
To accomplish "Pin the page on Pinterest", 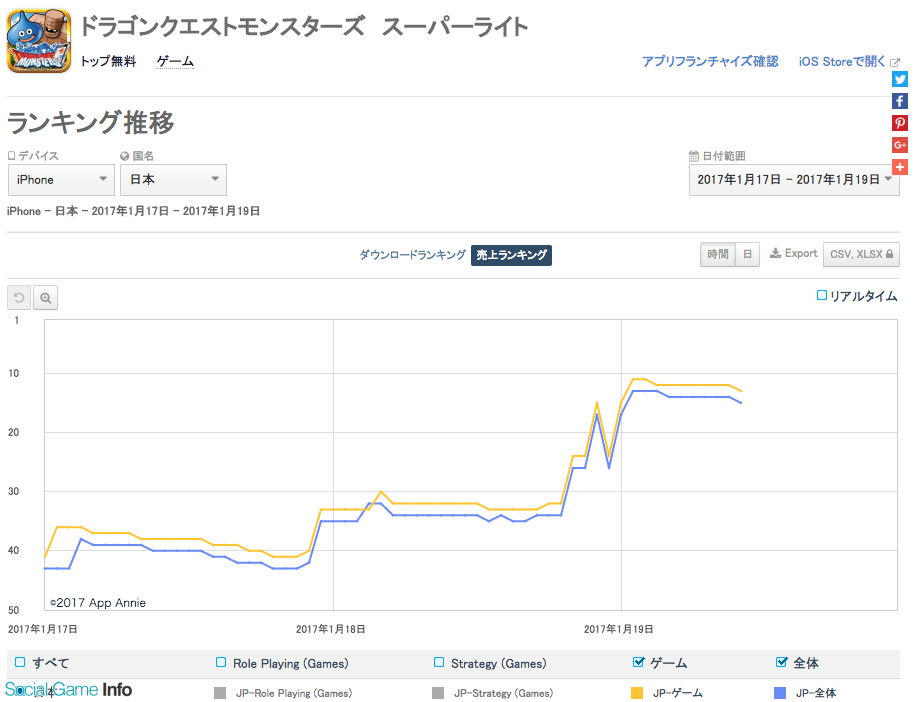I will [x=899, y=123].
